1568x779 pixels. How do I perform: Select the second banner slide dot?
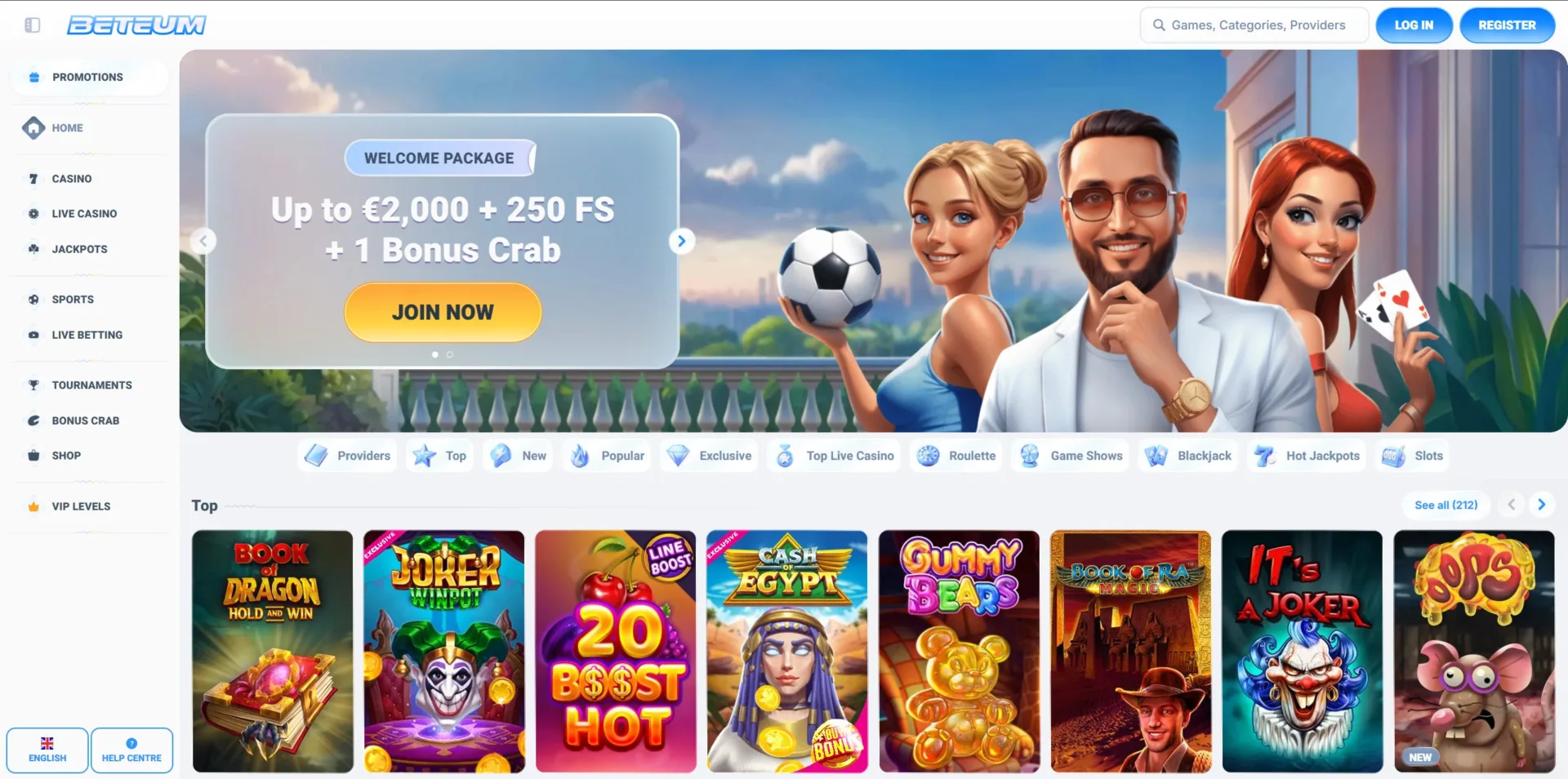[x=450, y=354]
